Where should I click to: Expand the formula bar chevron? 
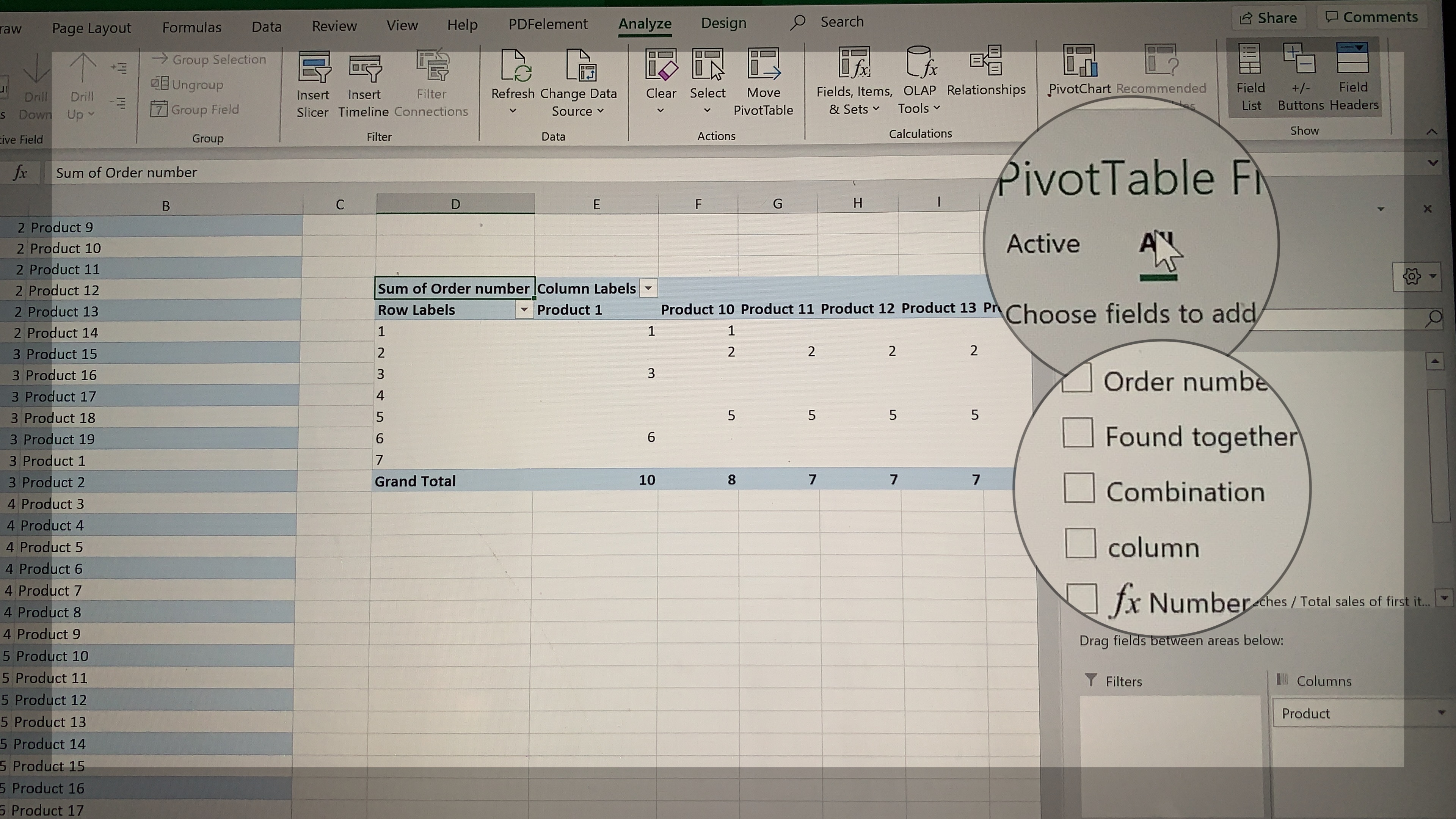1433,163
